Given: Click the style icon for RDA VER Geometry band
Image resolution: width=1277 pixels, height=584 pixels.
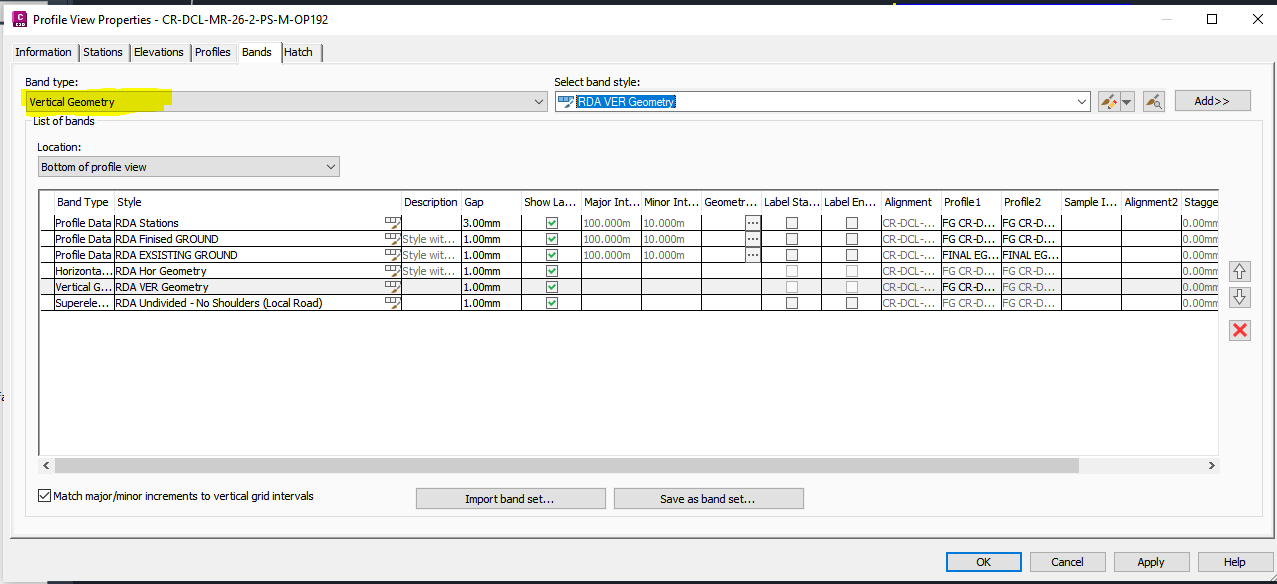Looking at the screenshot, I should pos(393,287).
